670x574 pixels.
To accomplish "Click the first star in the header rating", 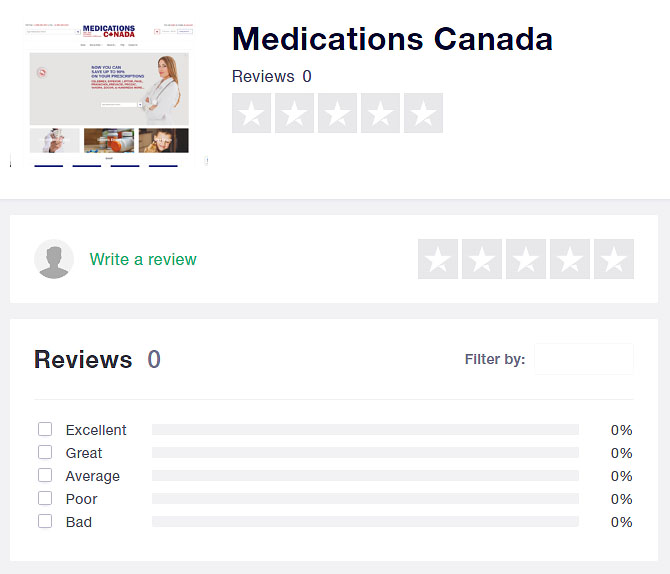I will tap(252, 113).
